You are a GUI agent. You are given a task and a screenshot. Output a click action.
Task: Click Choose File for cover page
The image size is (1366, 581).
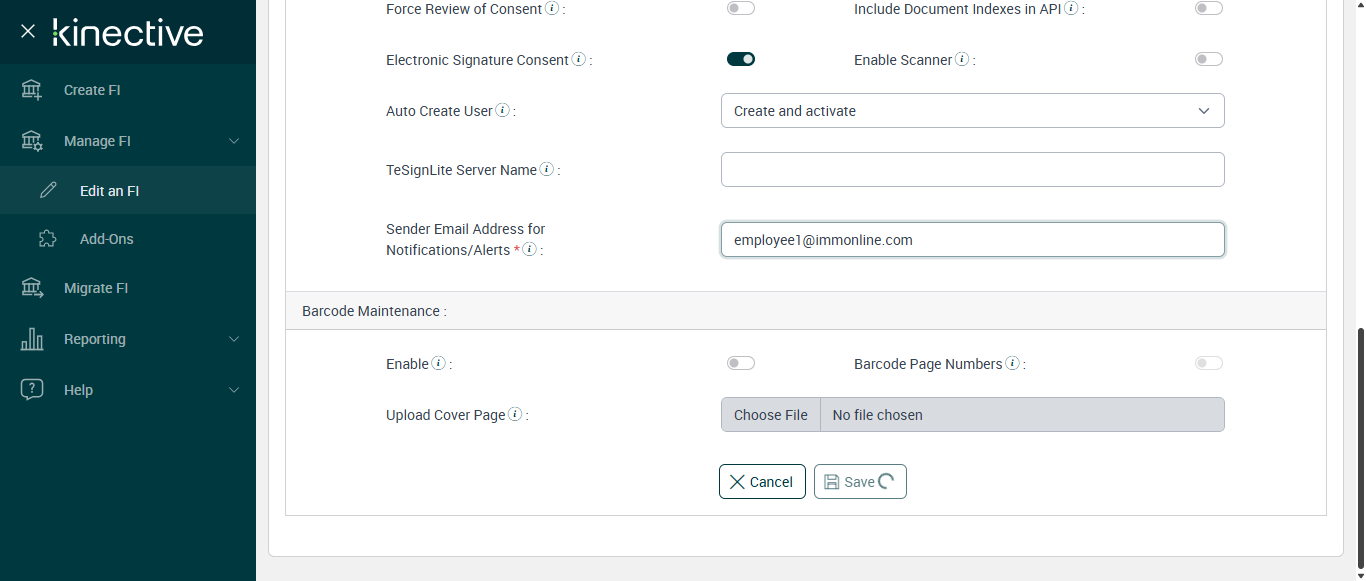point(771,415)
